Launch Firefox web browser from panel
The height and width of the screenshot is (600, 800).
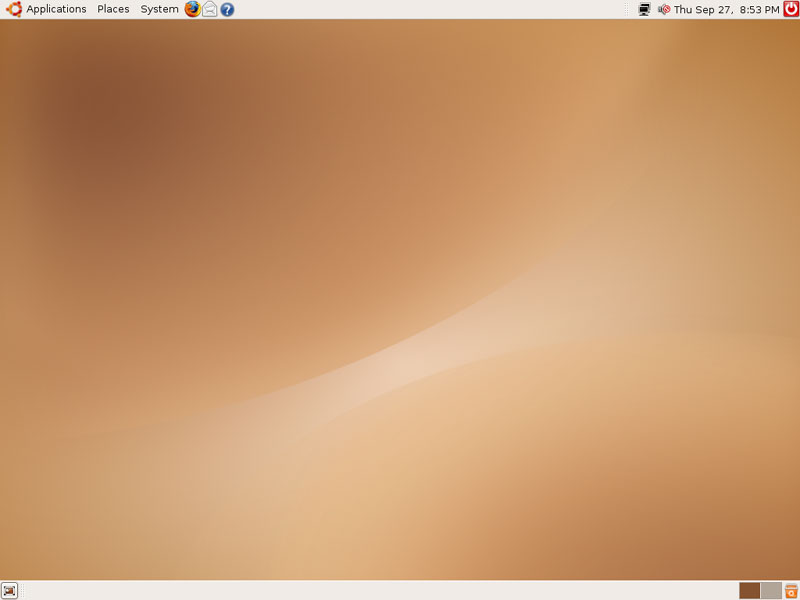(x=192, y=9)
